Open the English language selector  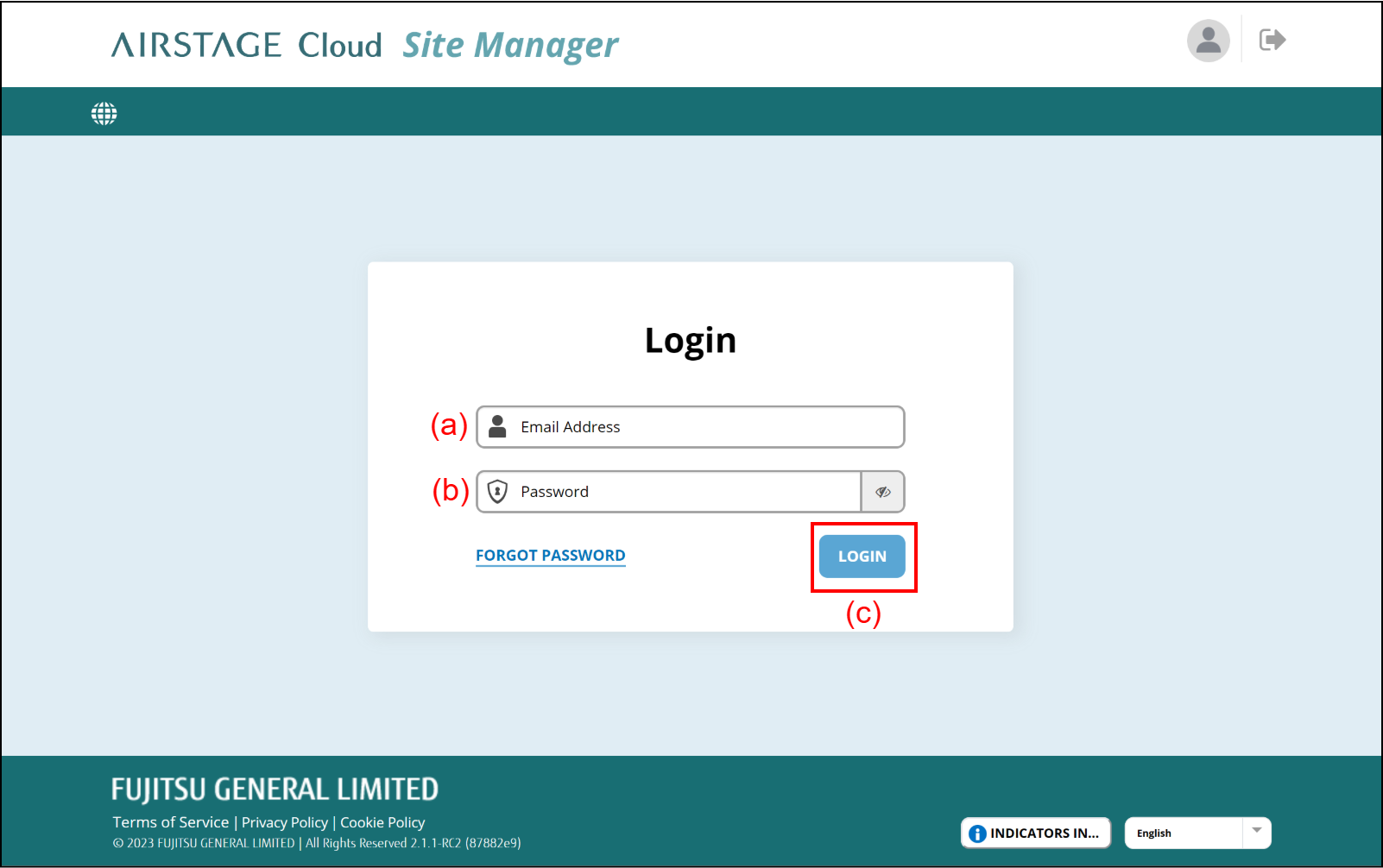click(x=1183, y=833)
